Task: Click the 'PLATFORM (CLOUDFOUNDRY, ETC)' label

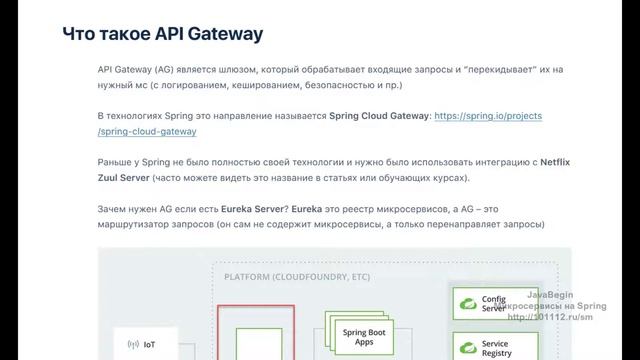Action: pos(297,277)
